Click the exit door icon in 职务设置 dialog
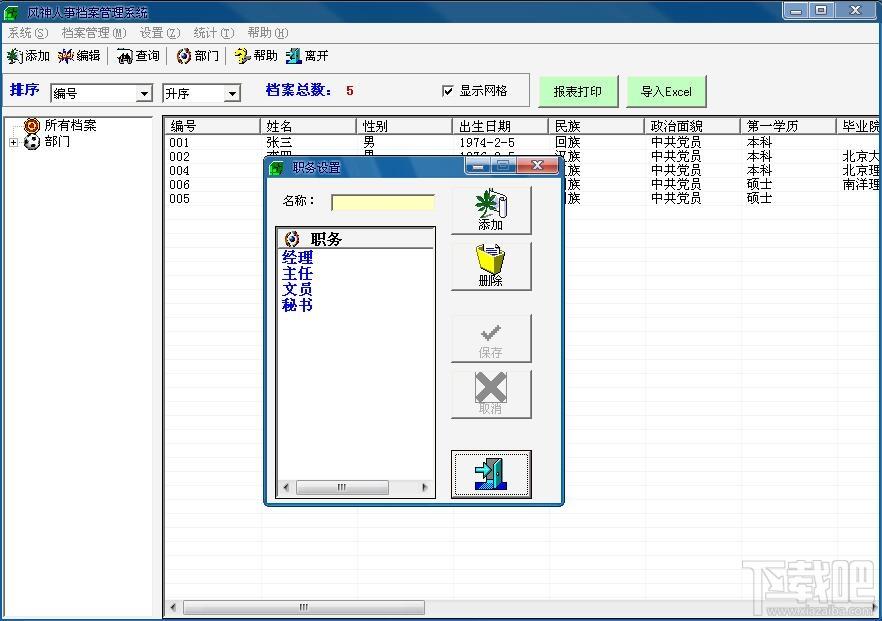882x621 pixels. (x=491, y=474)
